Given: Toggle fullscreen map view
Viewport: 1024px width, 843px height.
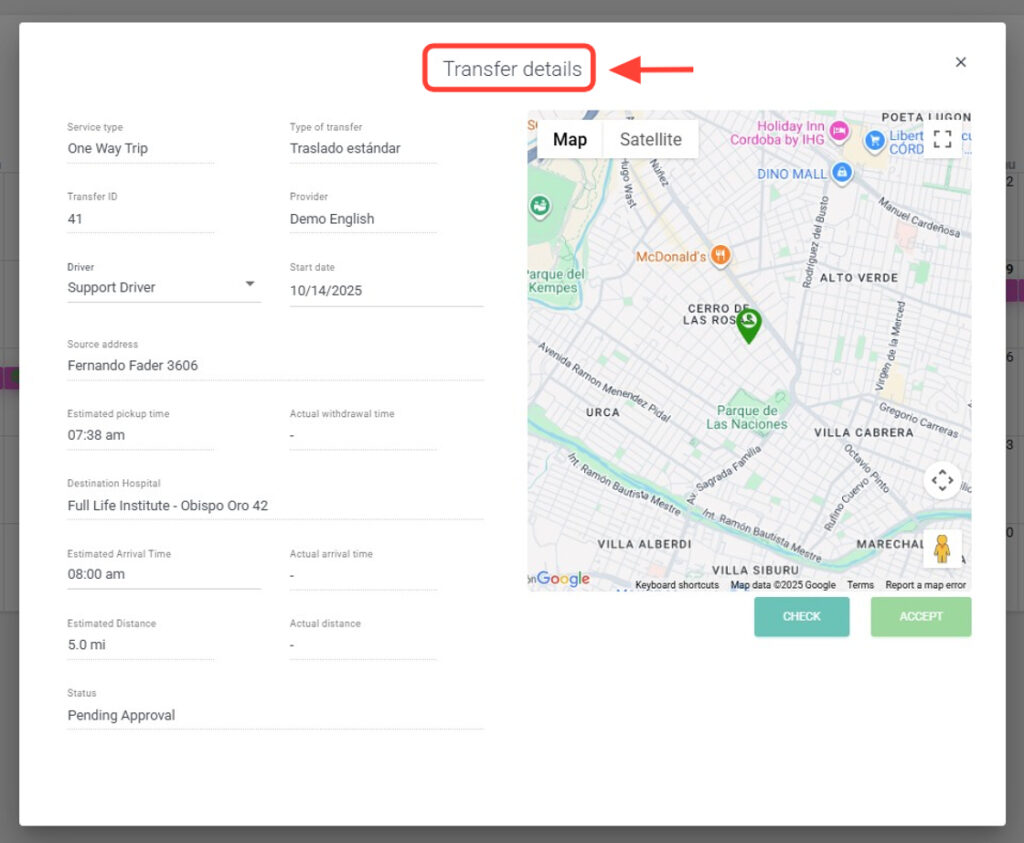Looking at the screenshot, I should pyautogui.click(x=942, y=138).
